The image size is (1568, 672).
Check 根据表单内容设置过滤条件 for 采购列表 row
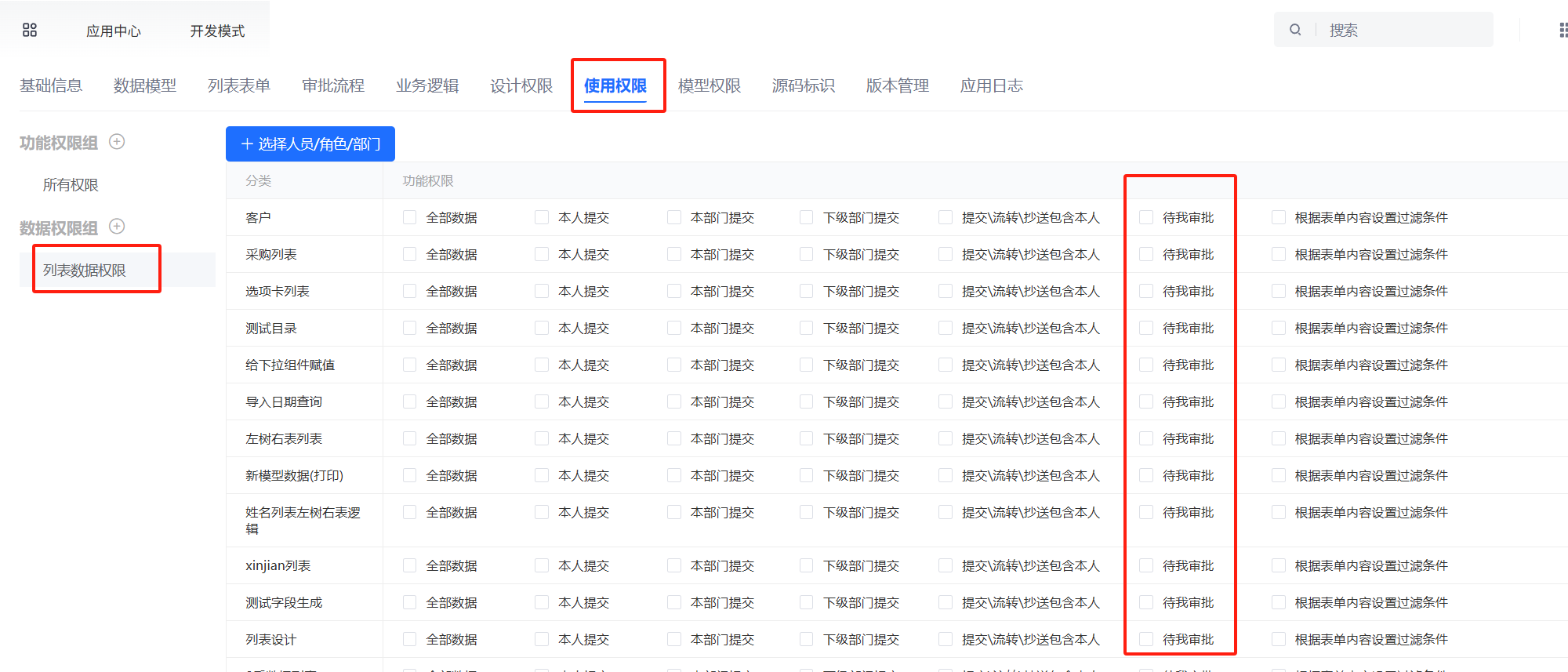point(1279,254)
